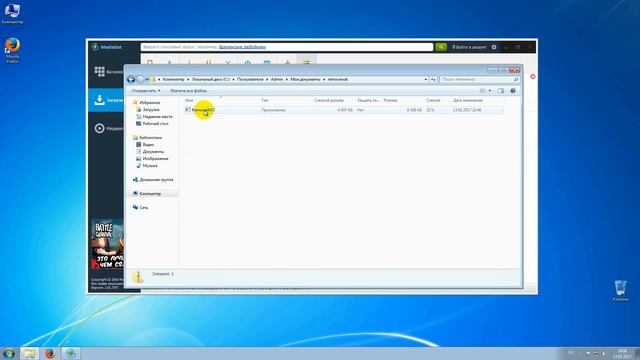Refresh the Explorer folder view
Viewport: 640px width, 360px height.
pyautogui.click(x=433, y=79)
